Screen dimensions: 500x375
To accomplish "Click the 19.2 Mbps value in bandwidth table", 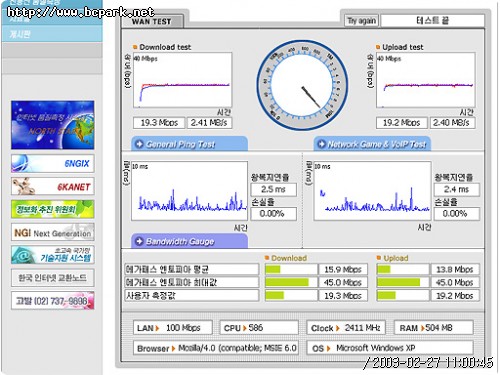I will pyautogui.click(x=455, y=296).
